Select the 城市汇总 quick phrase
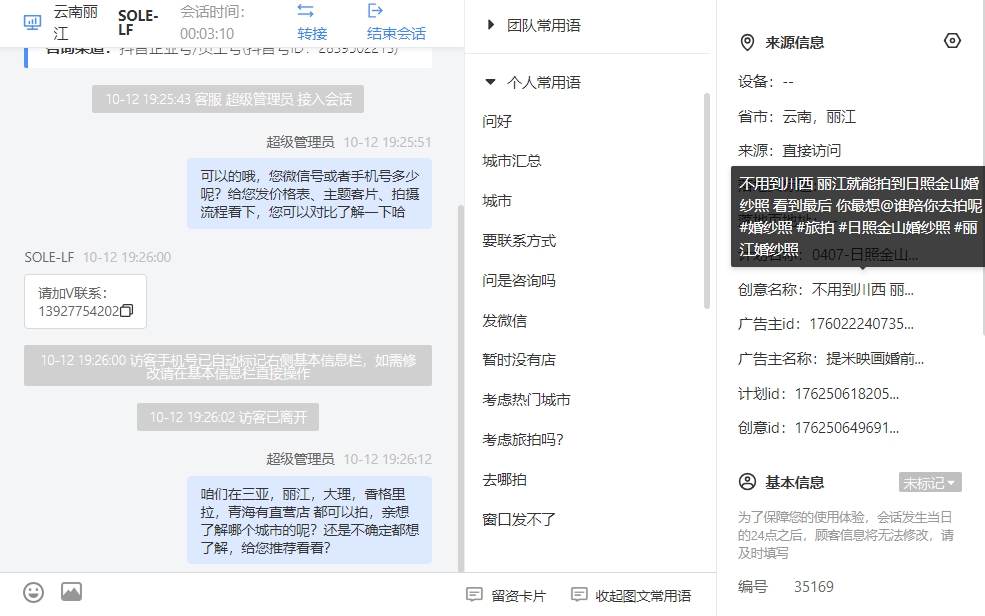This screenshot has height=616, width=985. [511, 161]
